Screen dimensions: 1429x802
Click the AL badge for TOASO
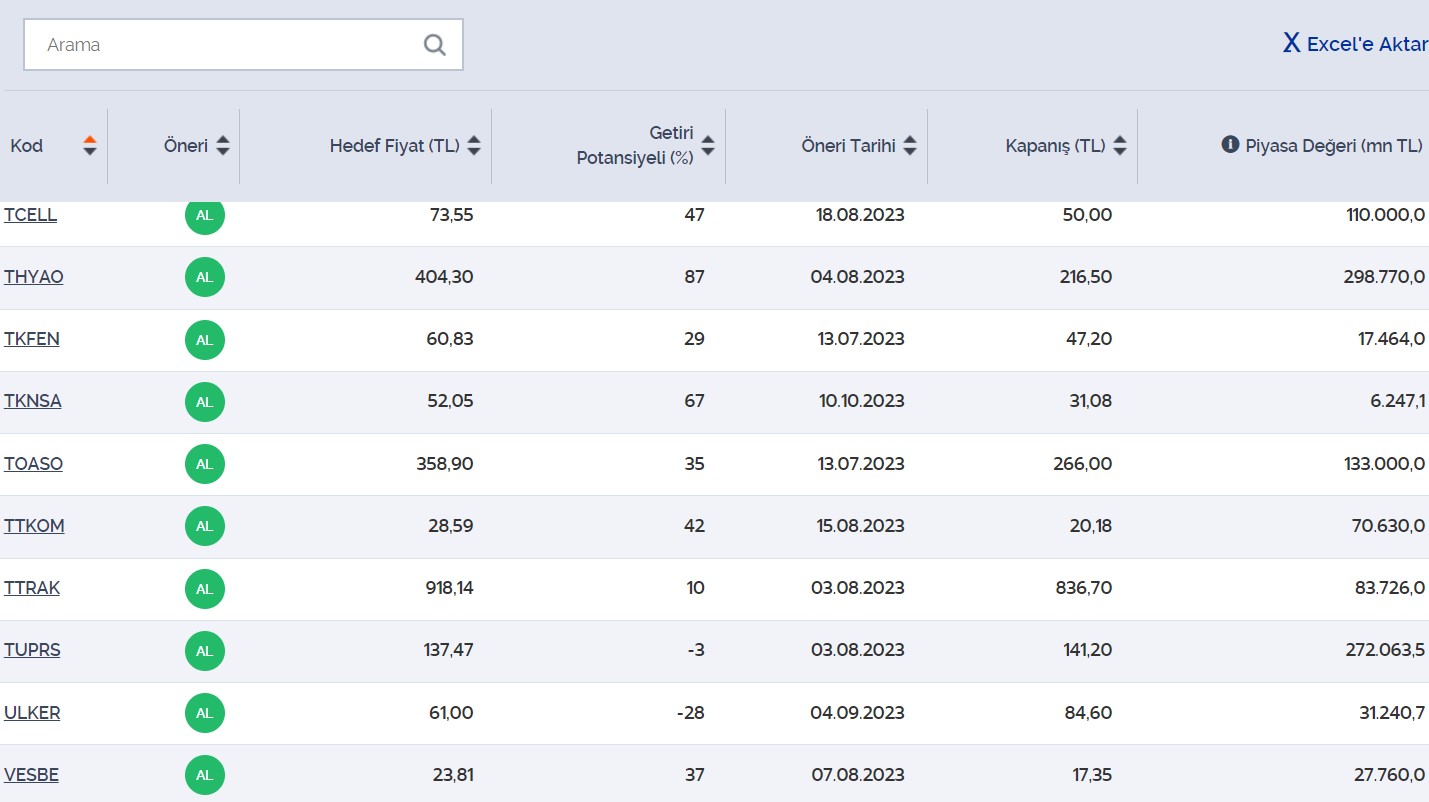tap(205, 464)
